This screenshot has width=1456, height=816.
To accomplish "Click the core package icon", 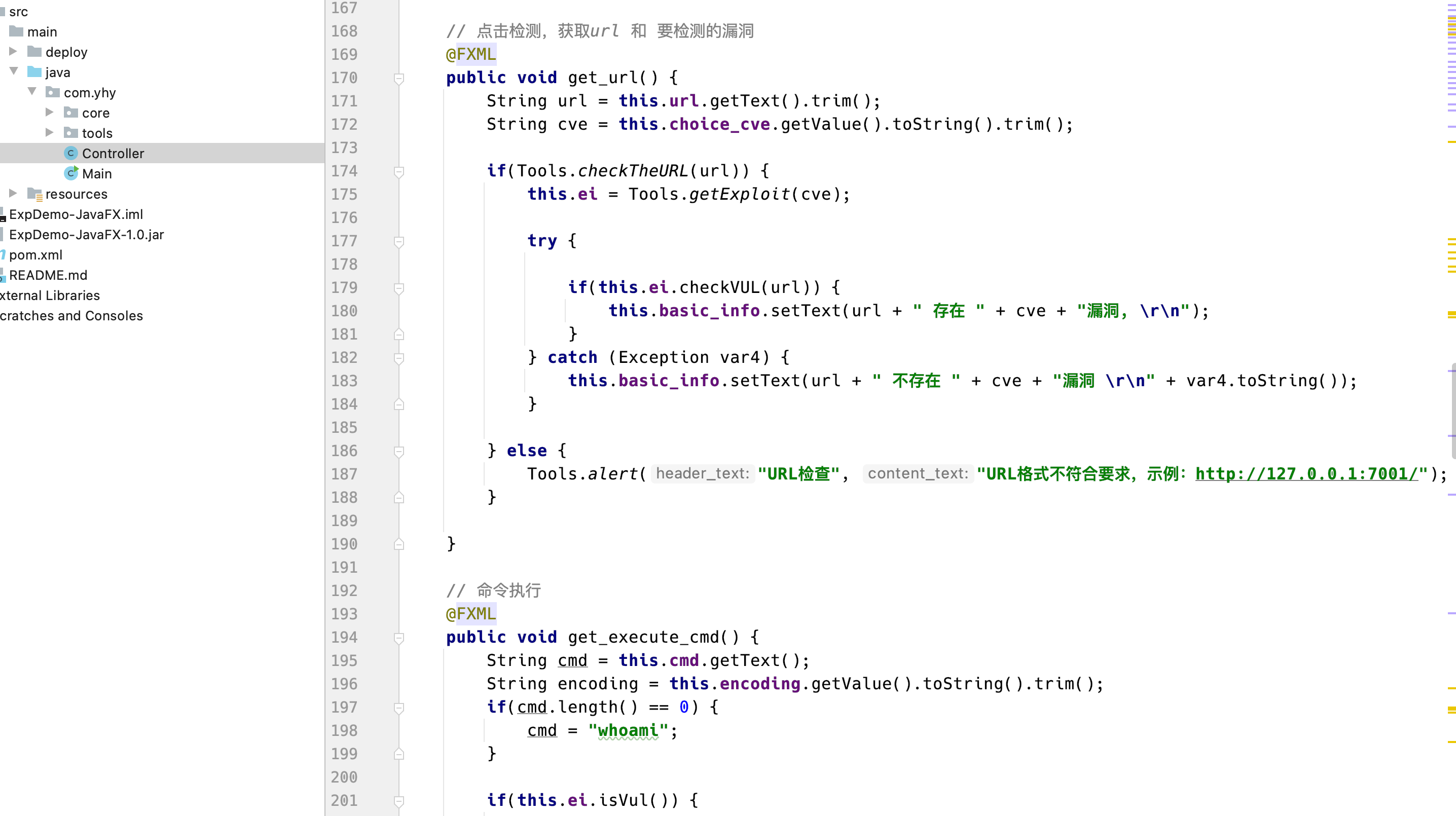I will pos(70,113).
